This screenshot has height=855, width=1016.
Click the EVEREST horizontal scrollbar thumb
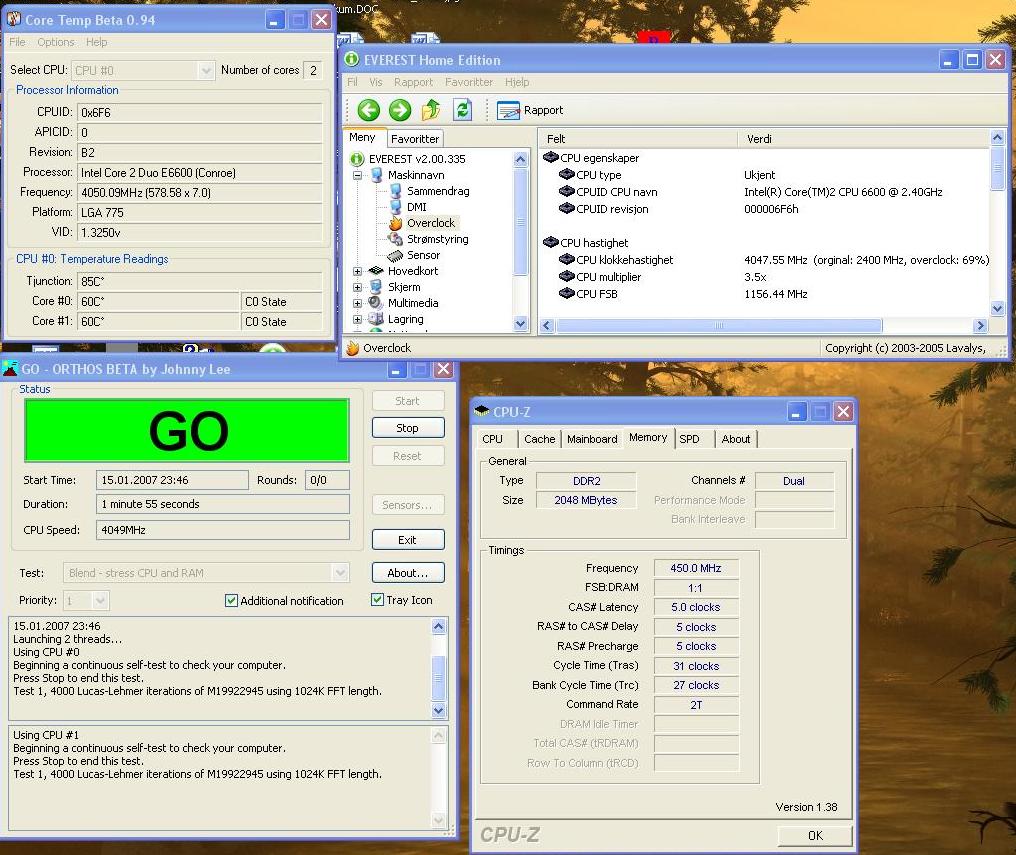pyautogui.click(x=719, y=325)
